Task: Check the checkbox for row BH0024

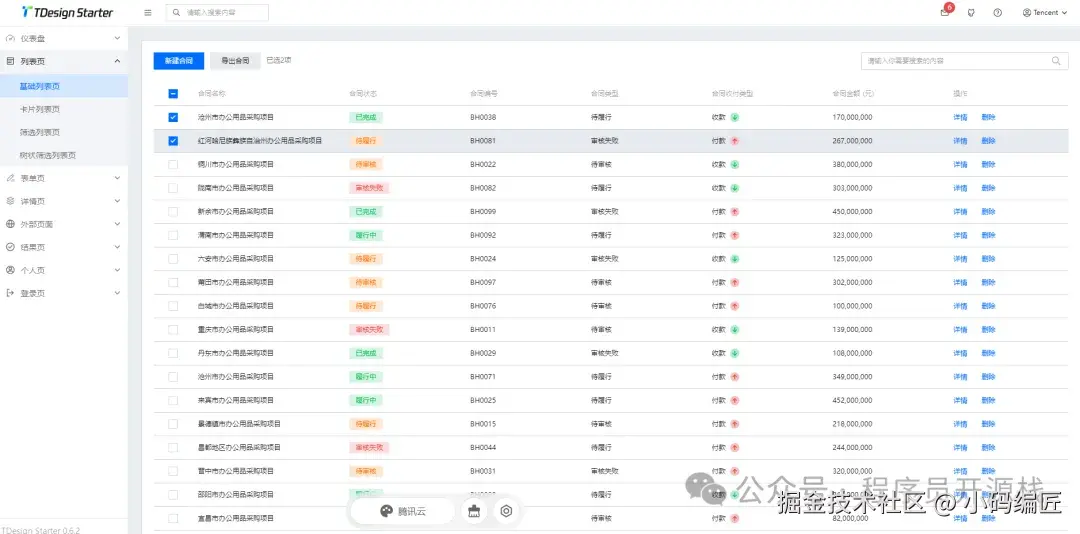Action: tap(173, 258)
